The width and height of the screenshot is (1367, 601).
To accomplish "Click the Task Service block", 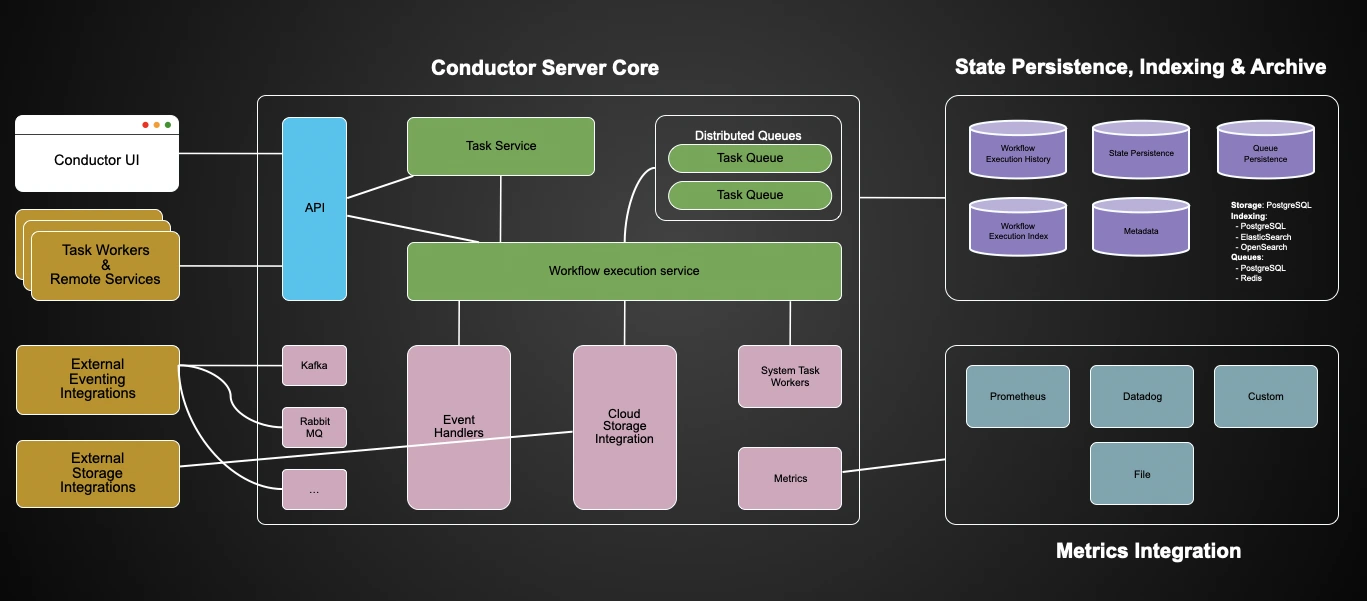I will pyautogui.click(x=500, y=145).
